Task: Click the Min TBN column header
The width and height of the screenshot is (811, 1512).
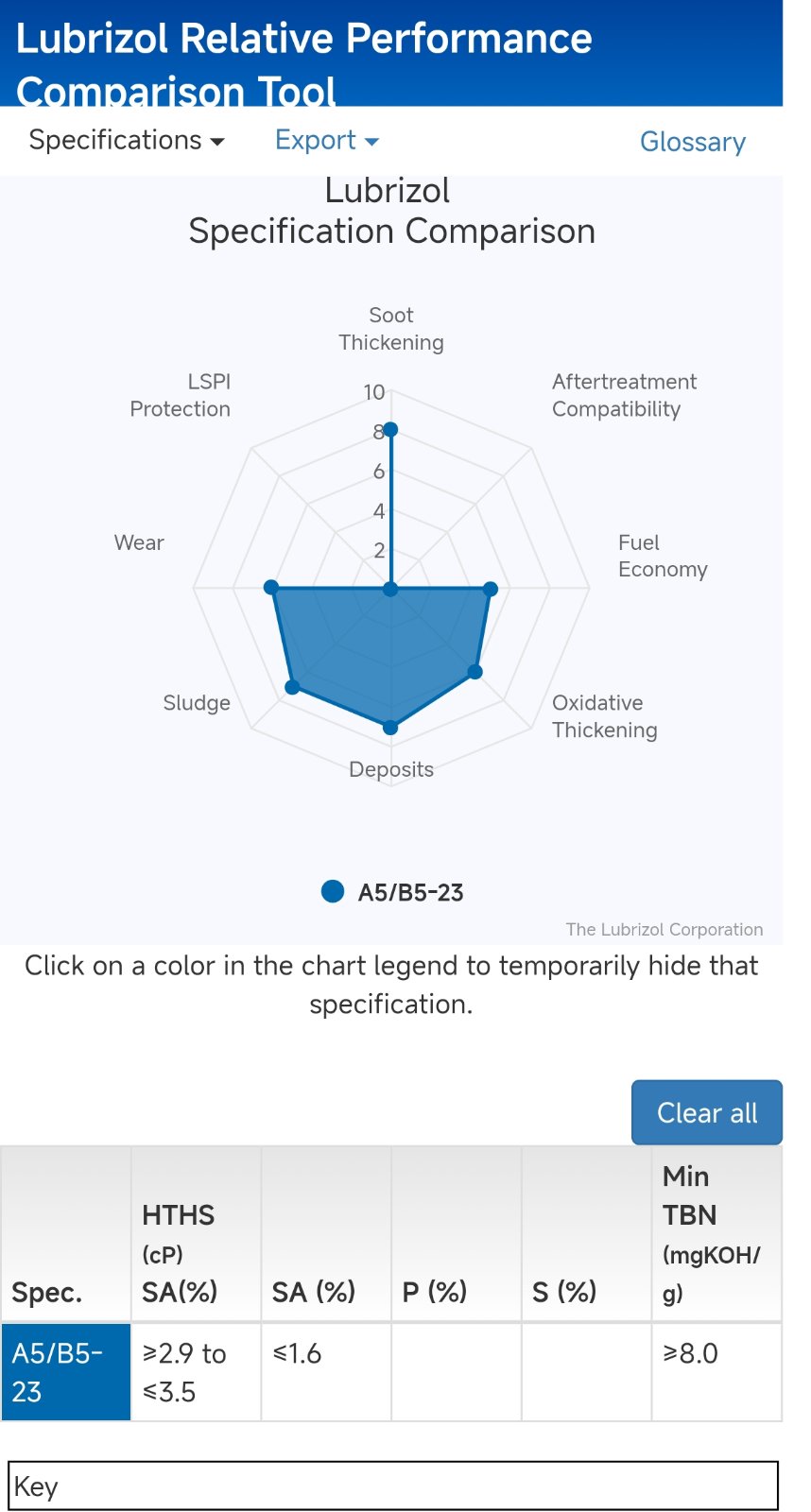Action: tap(716, 1234)
